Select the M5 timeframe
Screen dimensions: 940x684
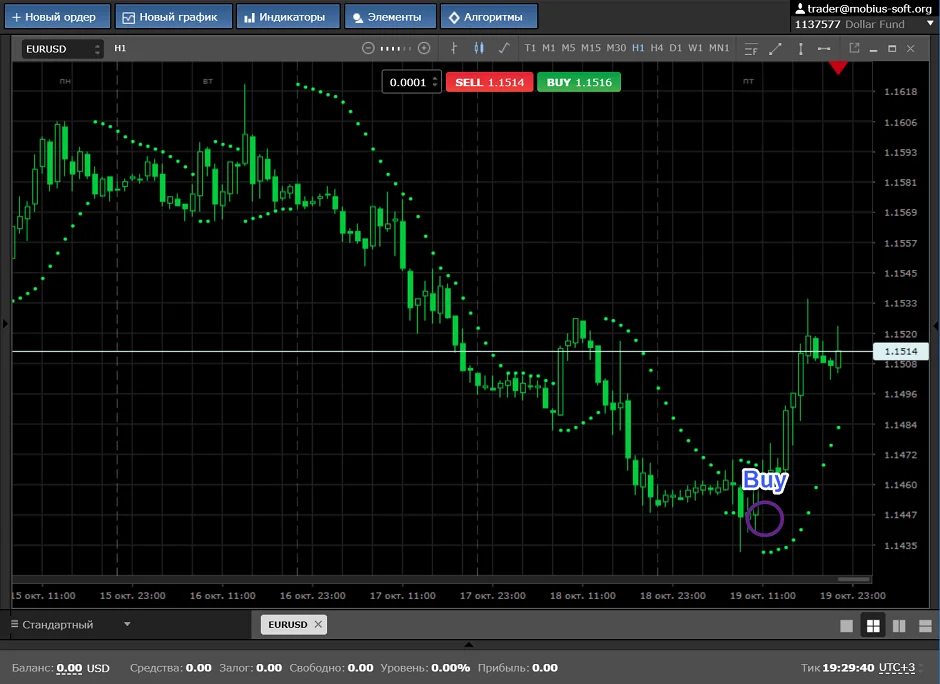point(568,48)
